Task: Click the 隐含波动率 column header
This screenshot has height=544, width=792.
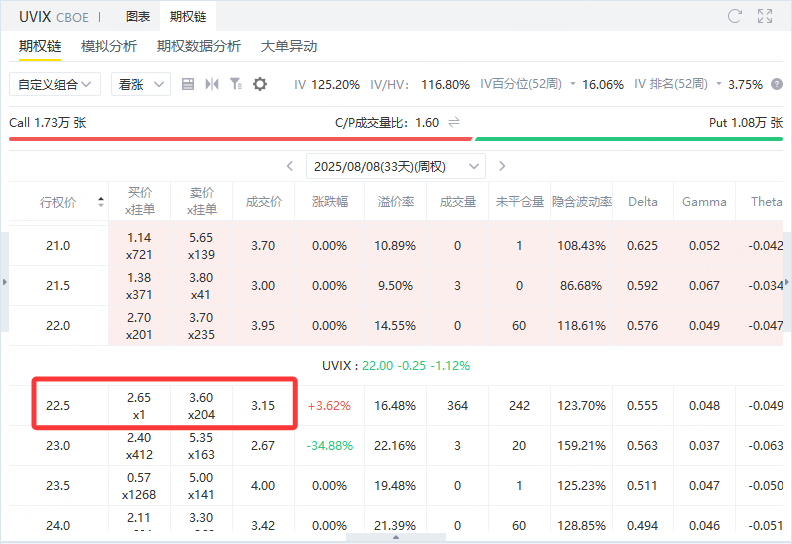Action: point(582,202)
